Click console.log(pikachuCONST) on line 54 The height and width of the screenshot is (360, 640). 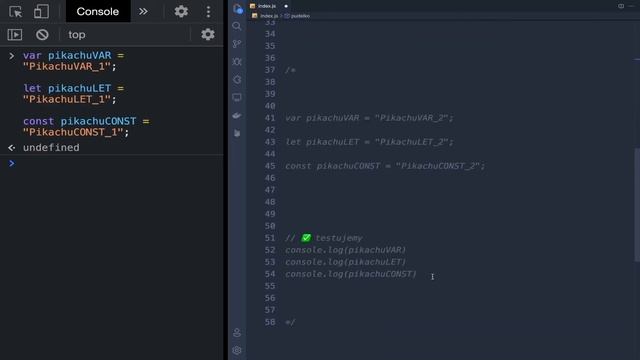pos(351,274)
